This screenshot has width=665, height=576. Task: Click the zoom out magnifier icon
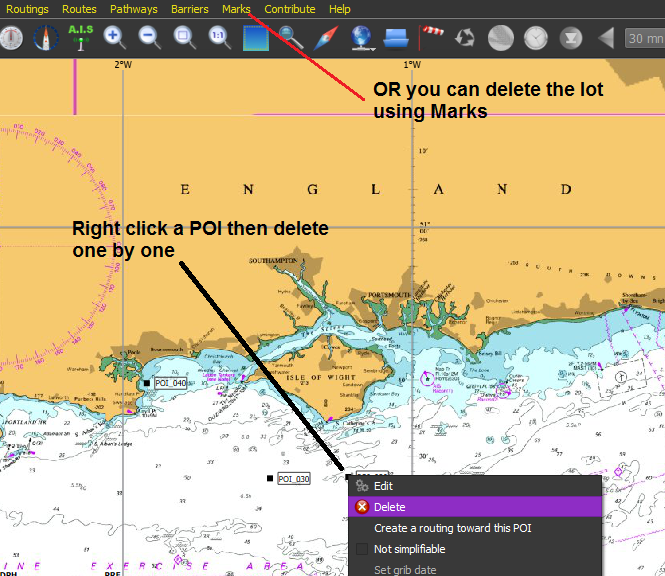coord(150,38)
